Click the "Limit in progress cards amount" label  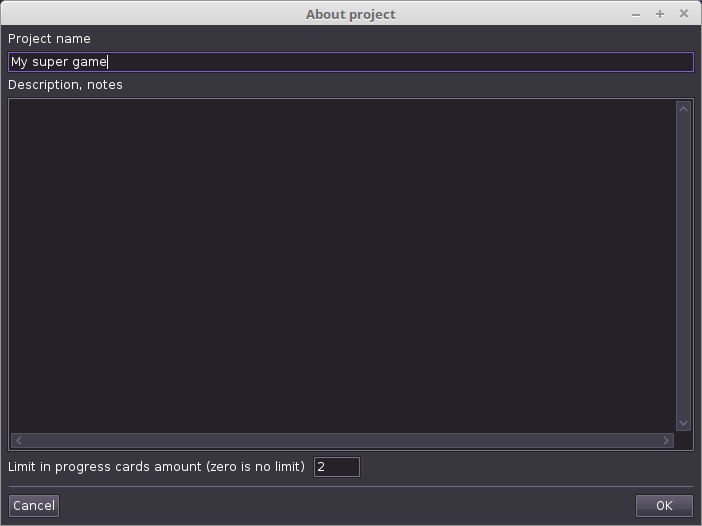coord(156,467)
